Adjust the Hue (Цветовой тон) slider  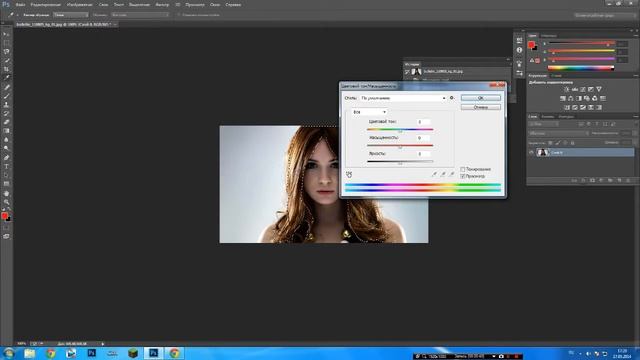coord(400,130)
